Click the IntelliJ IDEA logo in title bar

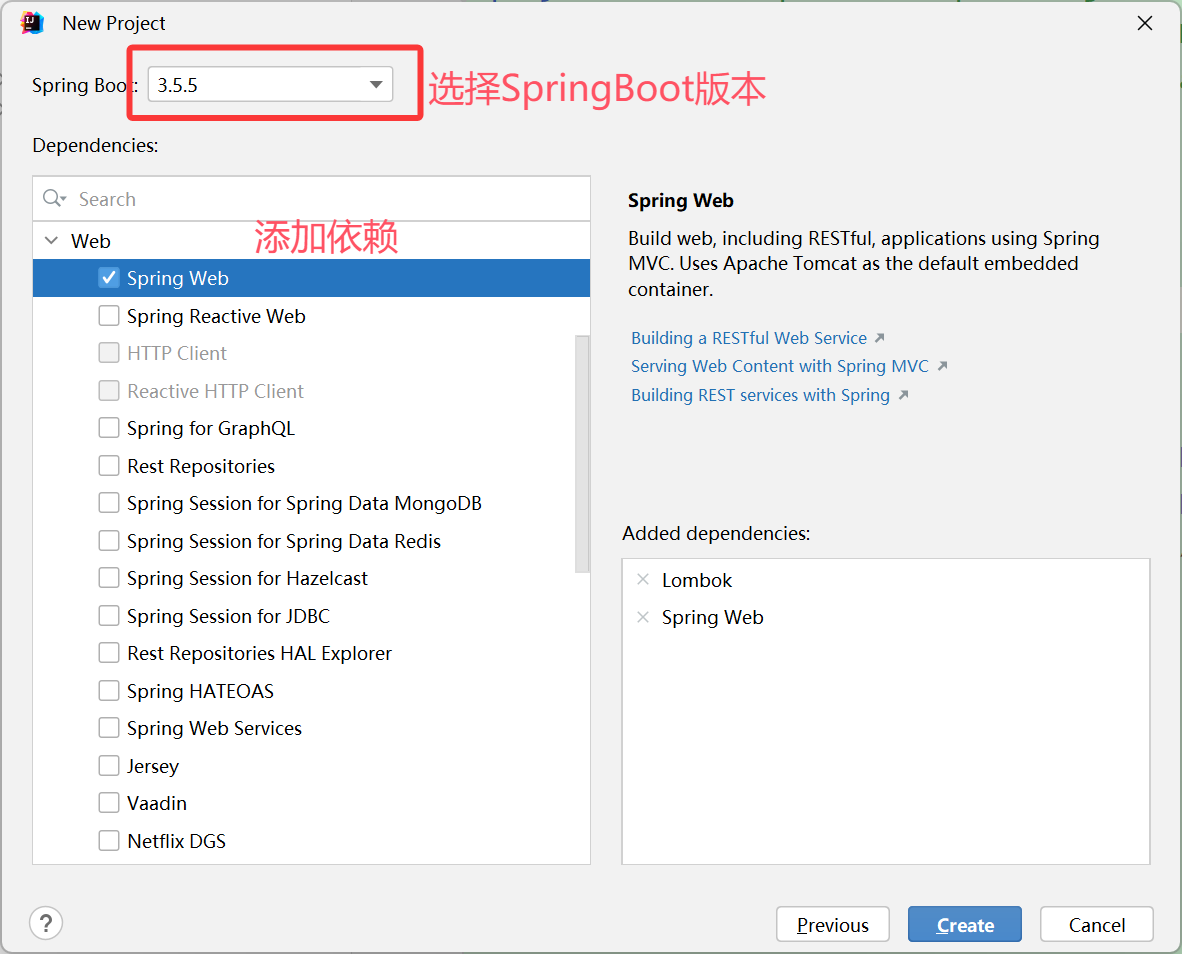pyautogui.click(x=32, y=23)
